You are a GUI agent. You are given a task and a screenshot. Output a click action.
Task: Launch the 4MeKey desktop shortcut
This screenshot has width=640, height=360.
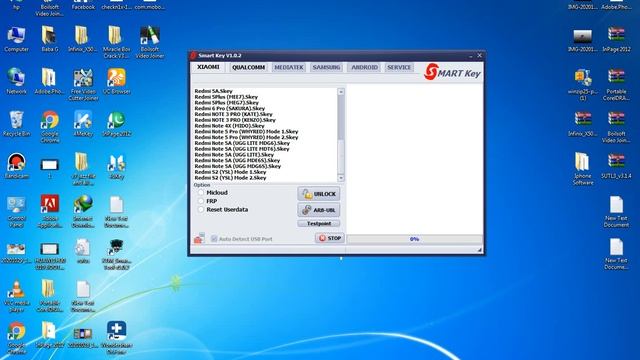[x=83, y=120]
